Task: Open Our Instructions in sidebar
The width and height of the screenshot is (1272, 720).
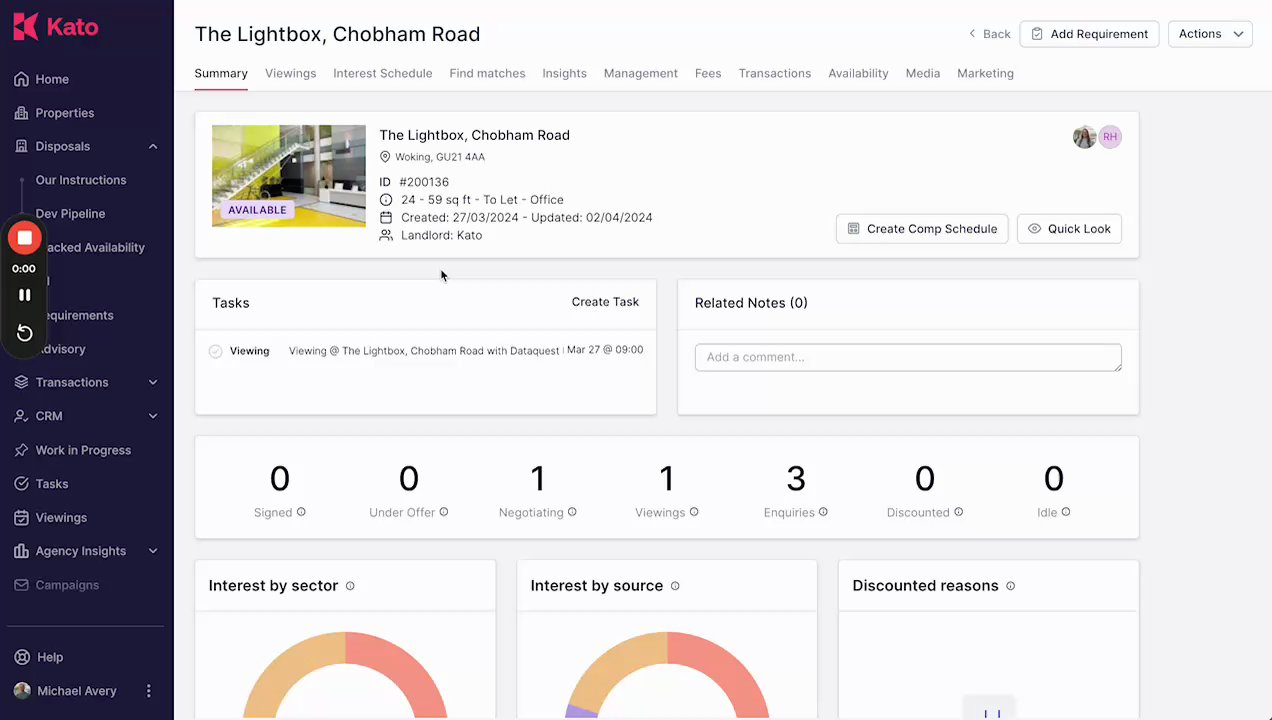Action: coord(81,180)
